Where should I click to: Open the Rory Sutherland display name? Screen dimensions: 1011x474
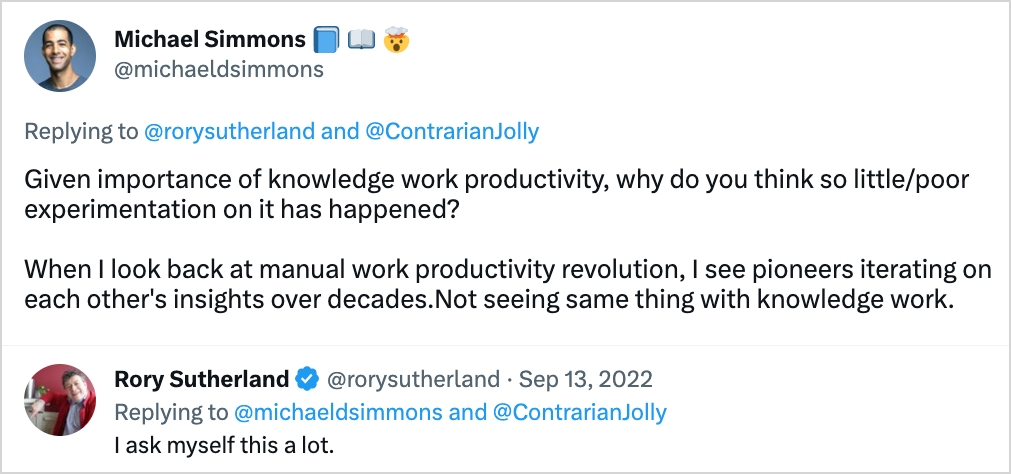(201, 379)
